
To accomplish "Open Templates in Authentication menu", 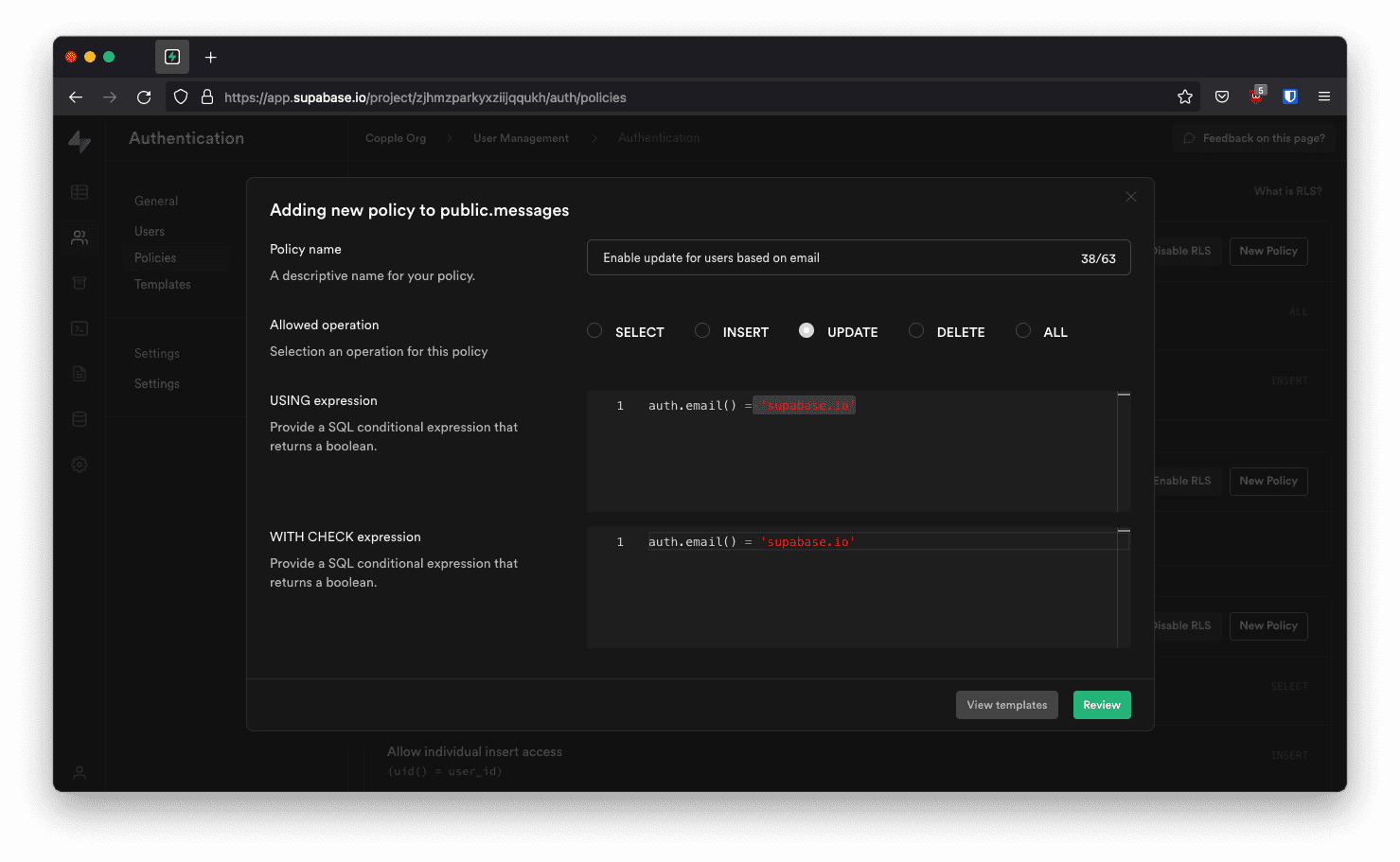I will click(163, 284).
